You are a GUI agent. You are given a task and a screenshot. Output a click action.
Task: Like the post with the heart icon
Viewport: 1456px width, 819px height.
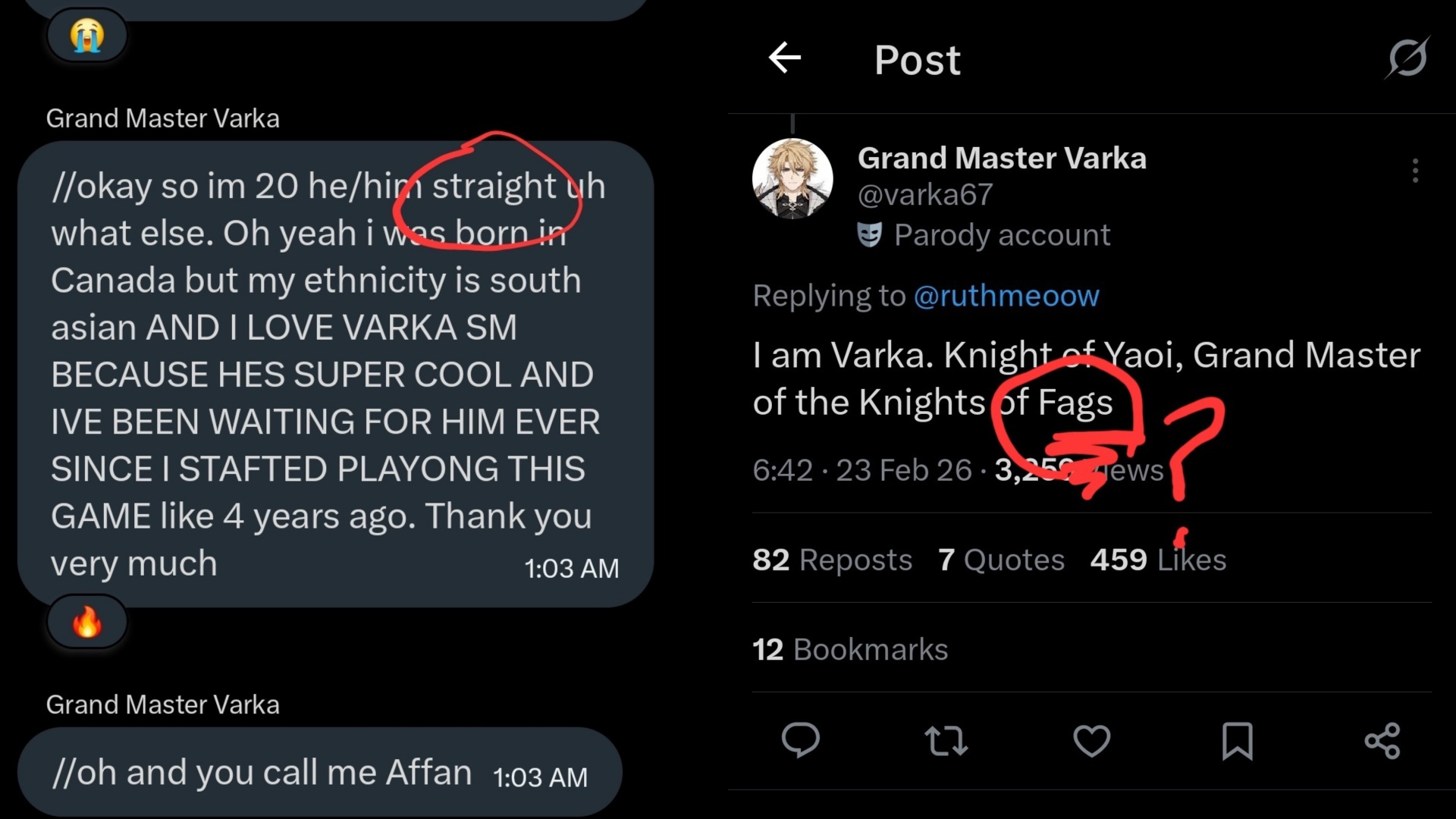[1092, 741]
